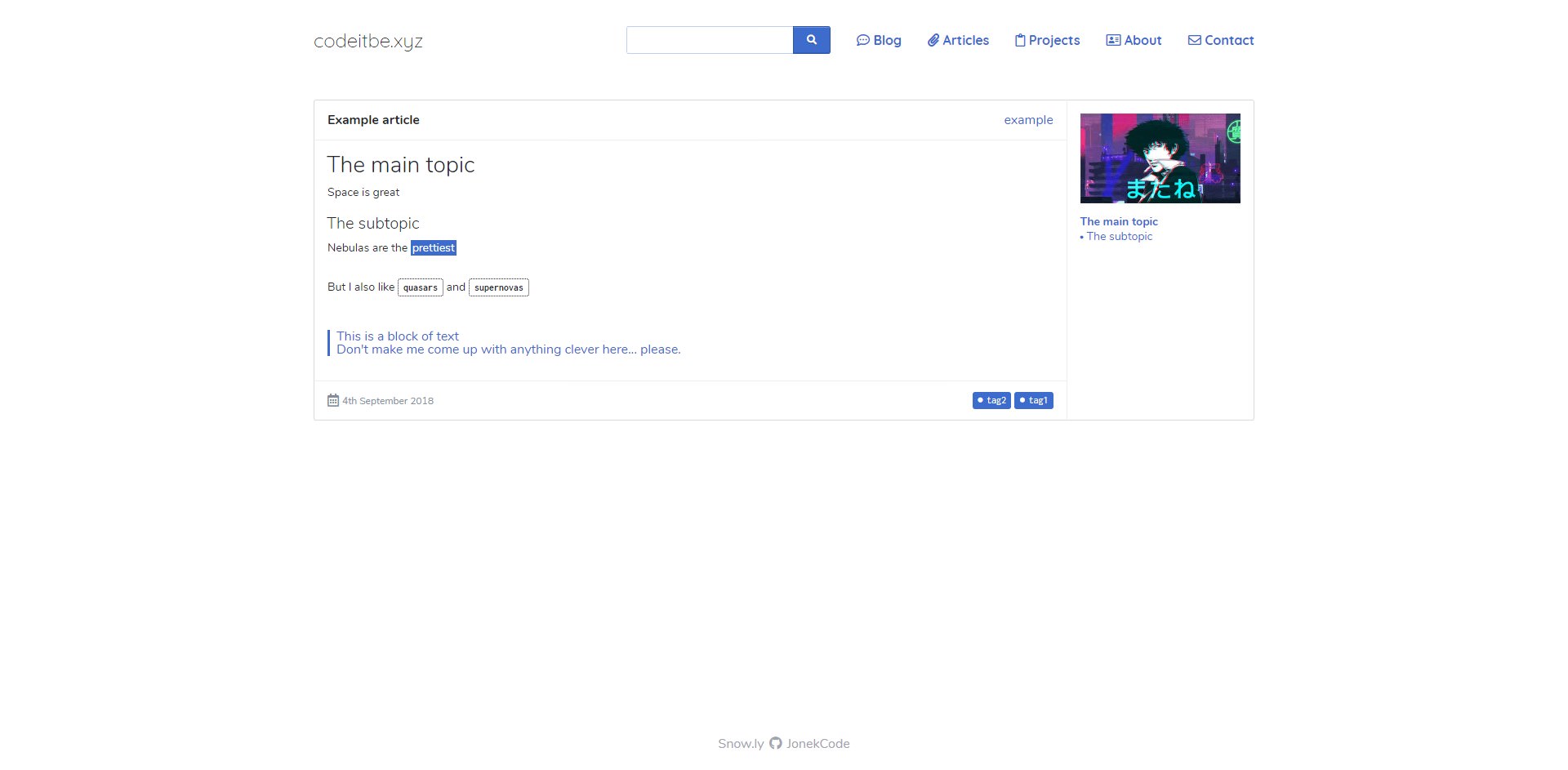Open the JonekCode footer link
Image resolution: width=1568 pixels, height=770 pixels.
[x=818, y=744]
